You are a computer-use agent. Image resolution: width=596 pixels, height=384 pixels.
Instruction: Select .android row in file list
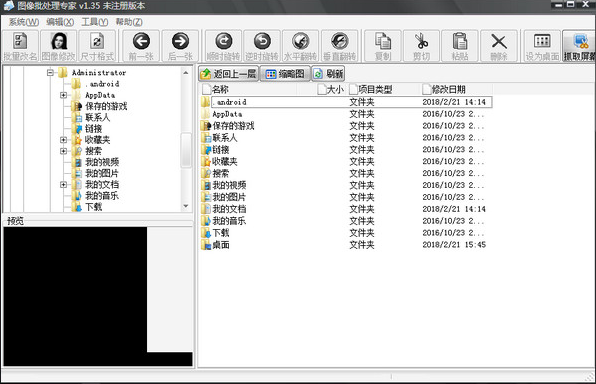tap(346, 102)
